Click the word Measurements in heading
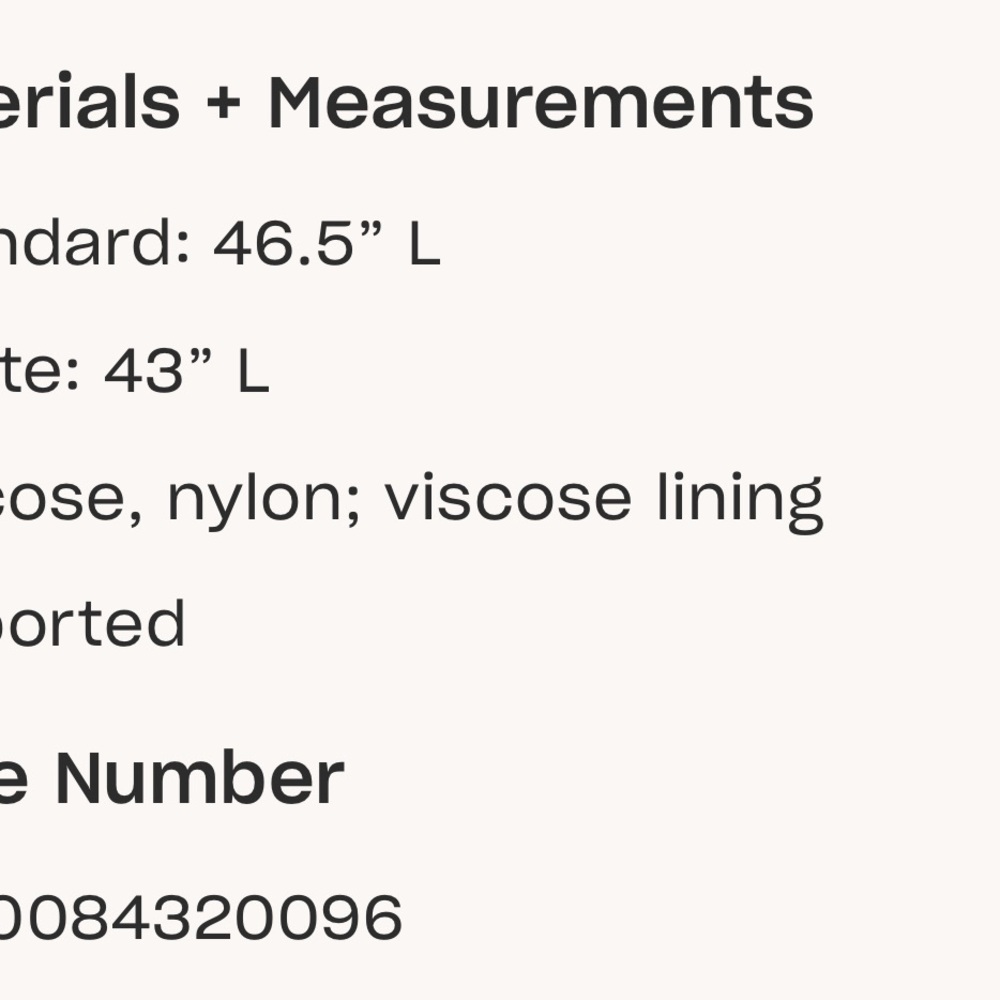The image size is (1000, 1000). point(541,103)
